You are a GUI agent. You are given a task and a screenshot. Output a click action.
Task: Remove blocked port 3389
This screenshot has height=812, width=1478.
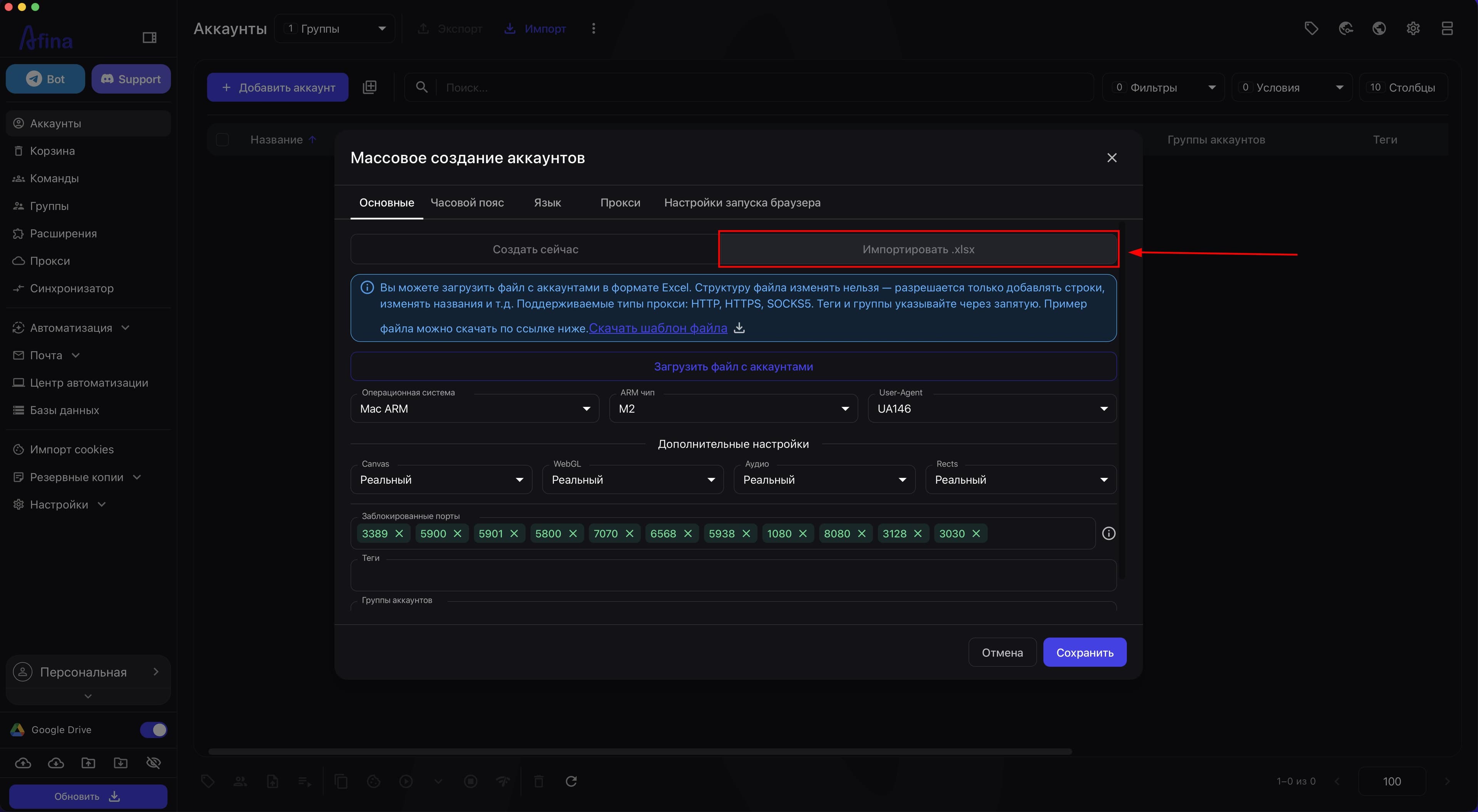point(400,534)
